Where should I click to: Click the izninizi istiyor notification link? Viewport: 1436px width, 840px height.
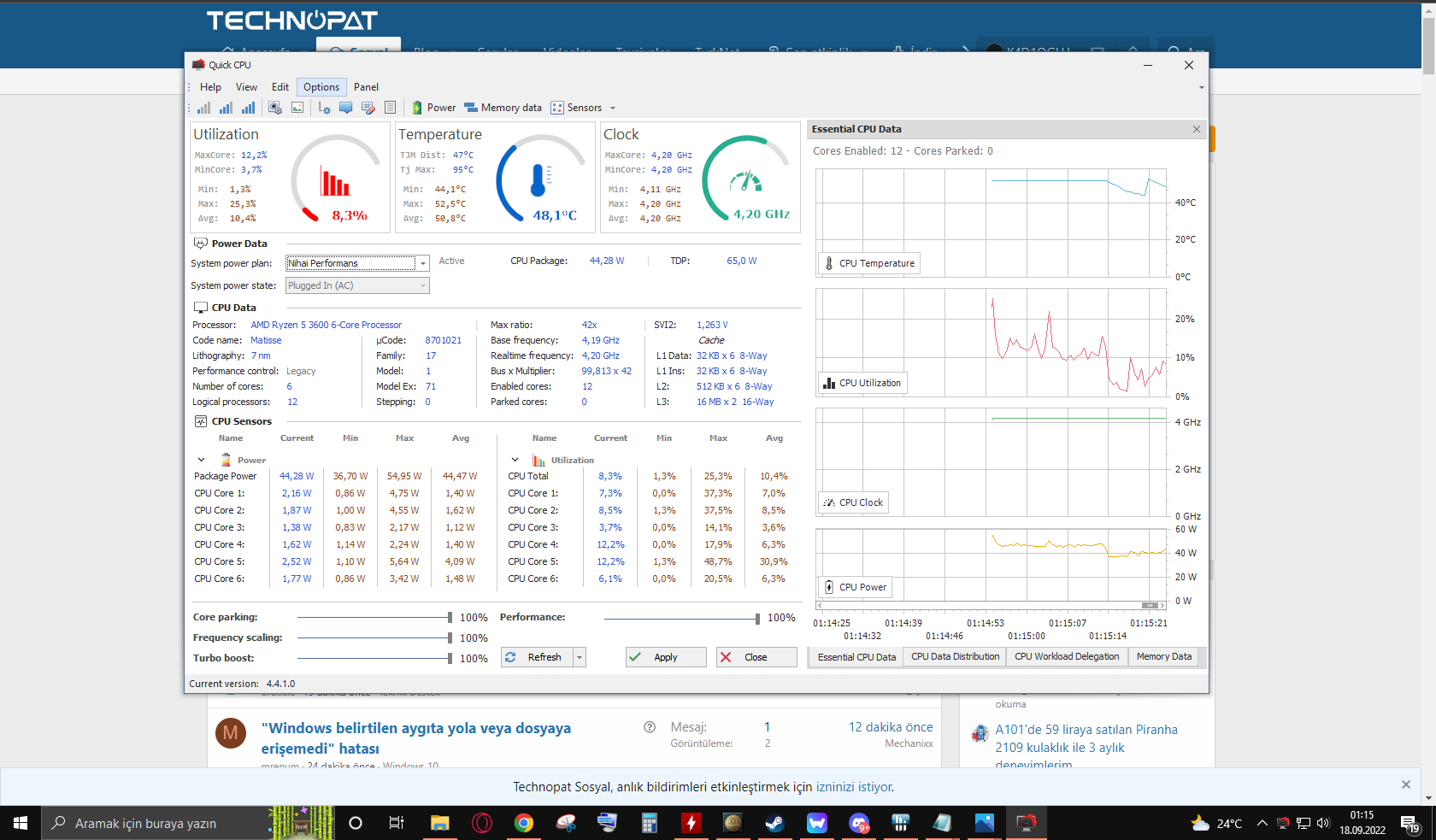pyautogui.click(x=855, y=787)
